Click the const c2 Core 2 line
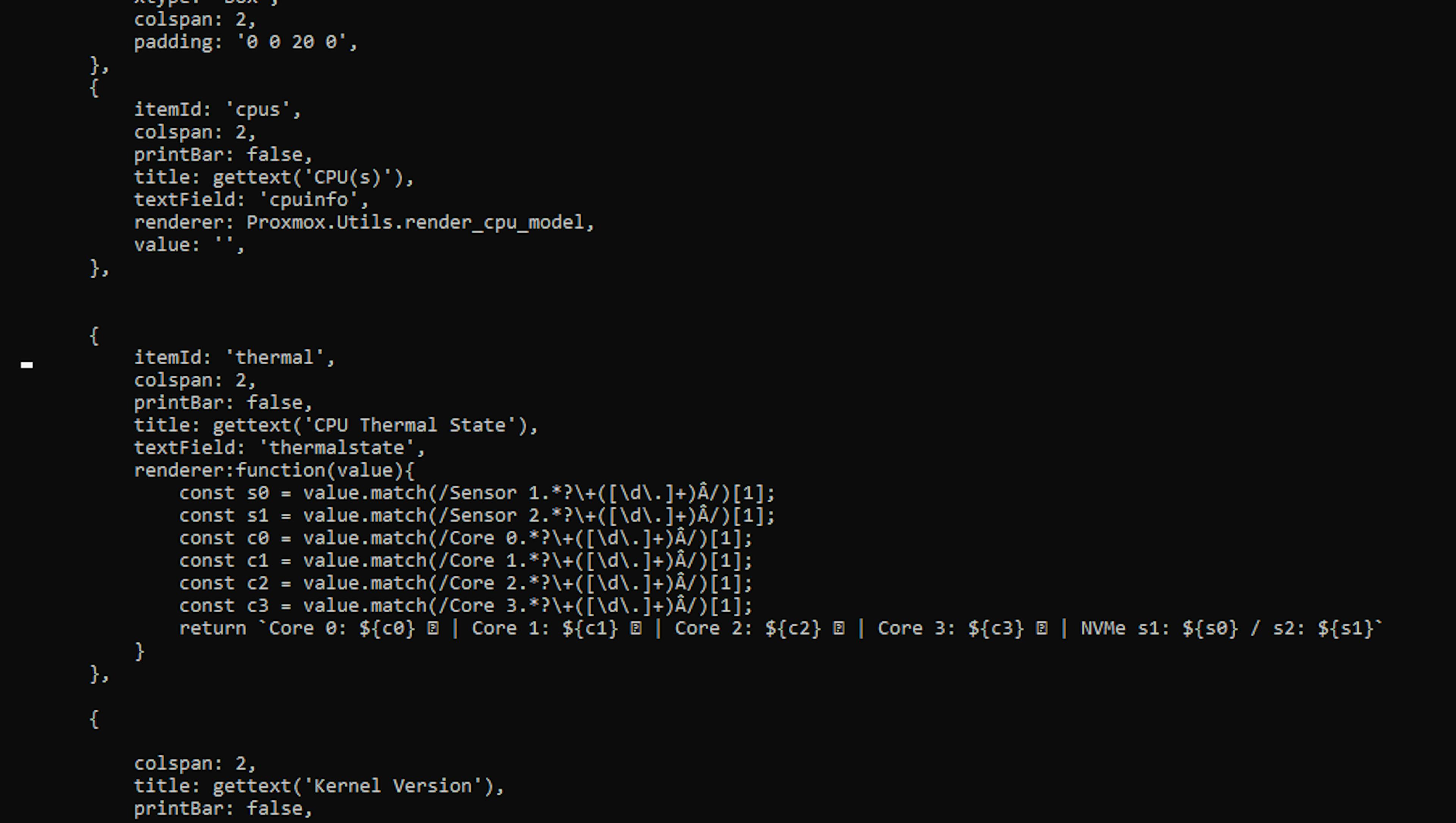 465,583
